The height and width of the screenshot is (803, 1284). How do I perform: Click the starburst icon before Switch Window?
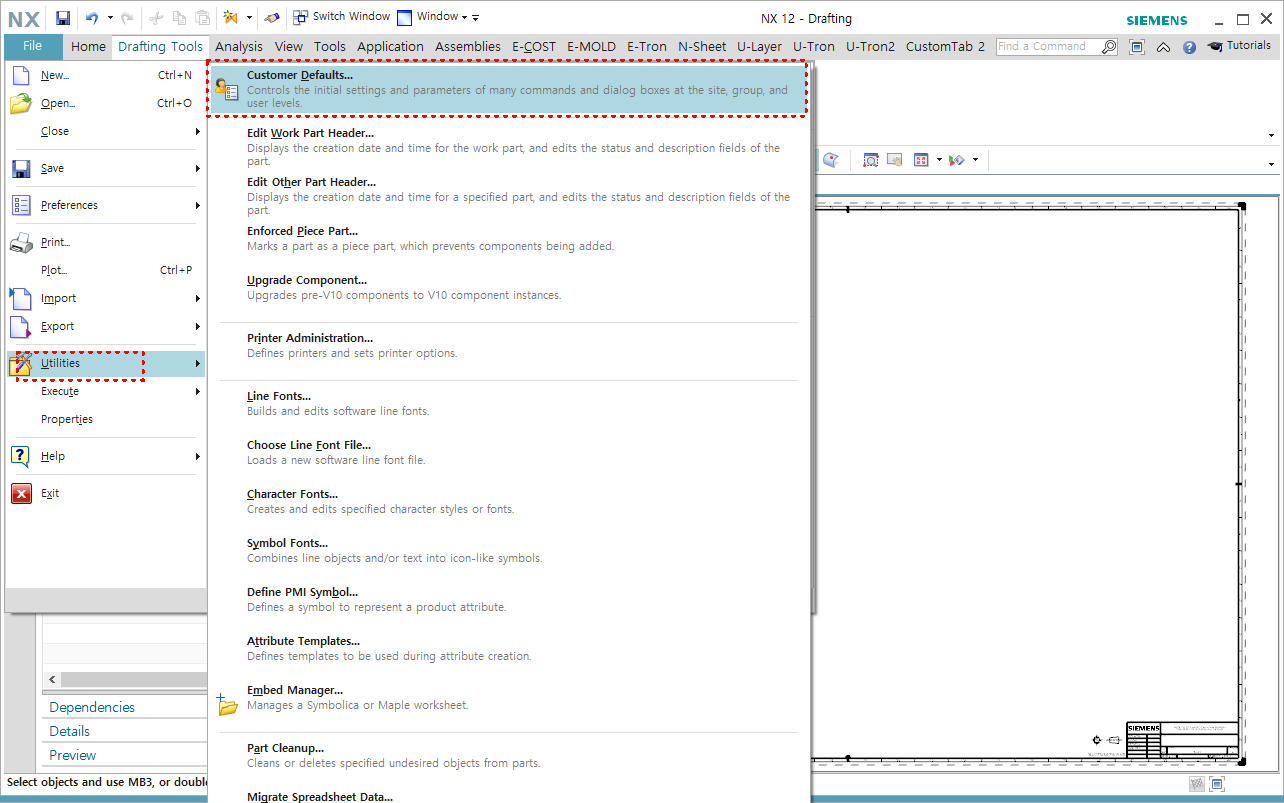point(232,18)
